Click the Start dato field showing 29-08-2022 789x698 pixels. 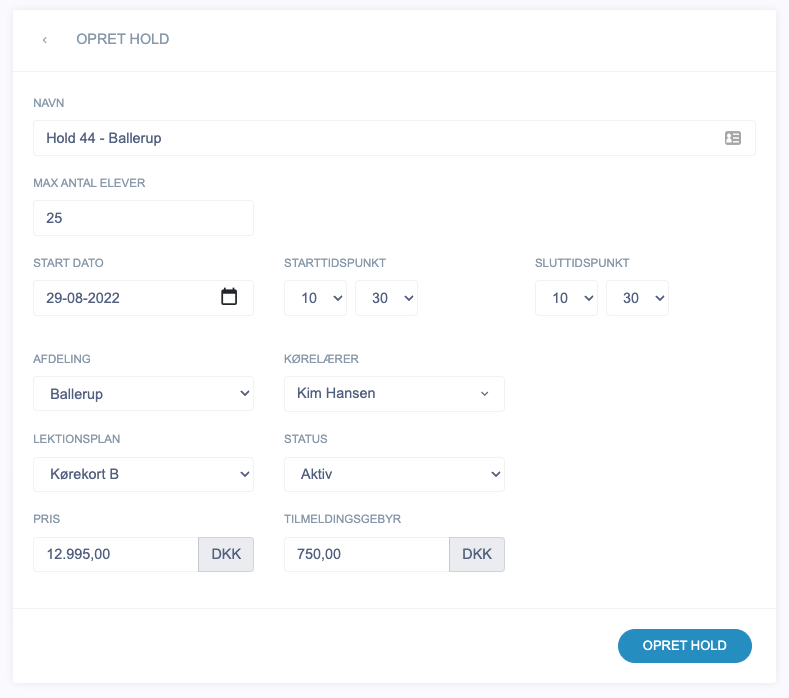[125, 298]
